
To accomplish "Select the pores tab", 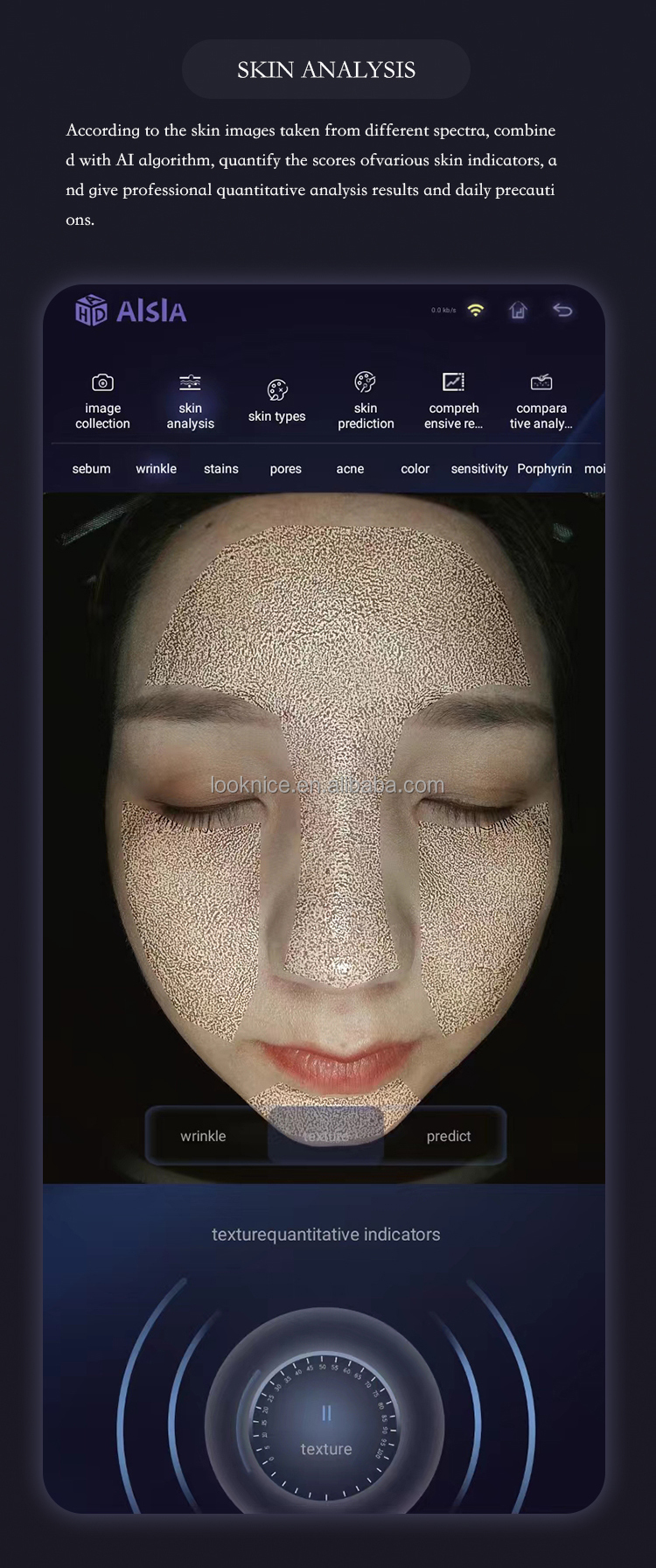I will tap(285, 469).
